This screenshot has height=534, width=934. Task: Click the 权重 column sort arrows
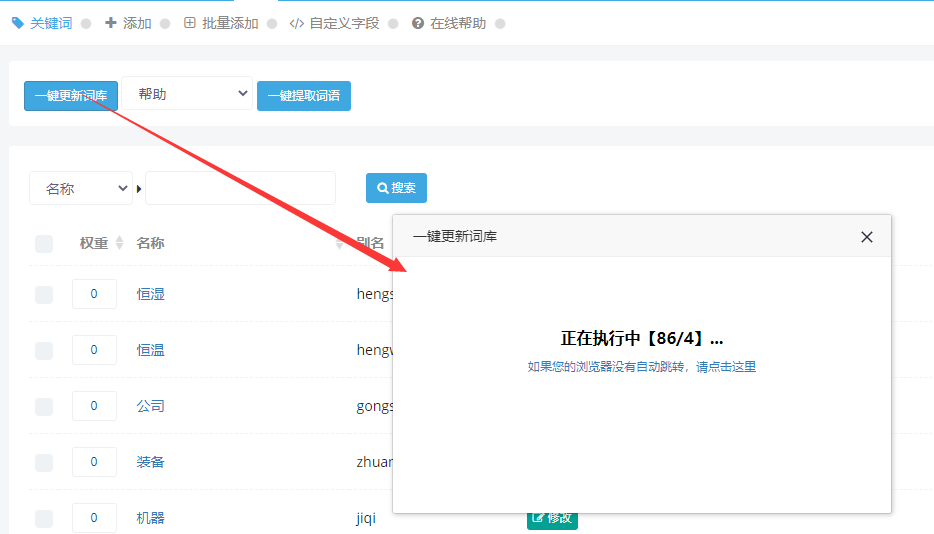(x=119, y=243)
